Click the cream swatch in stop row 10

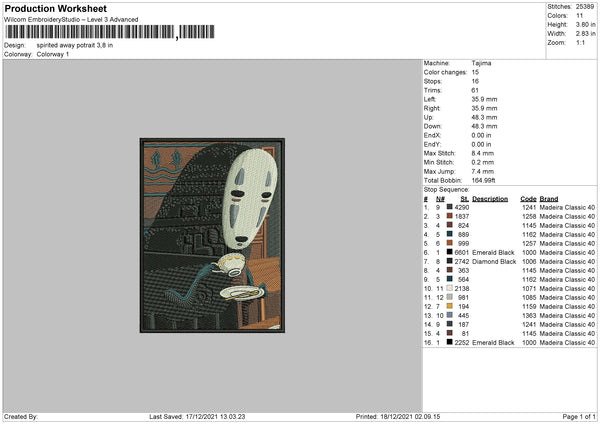pos(450,288)
